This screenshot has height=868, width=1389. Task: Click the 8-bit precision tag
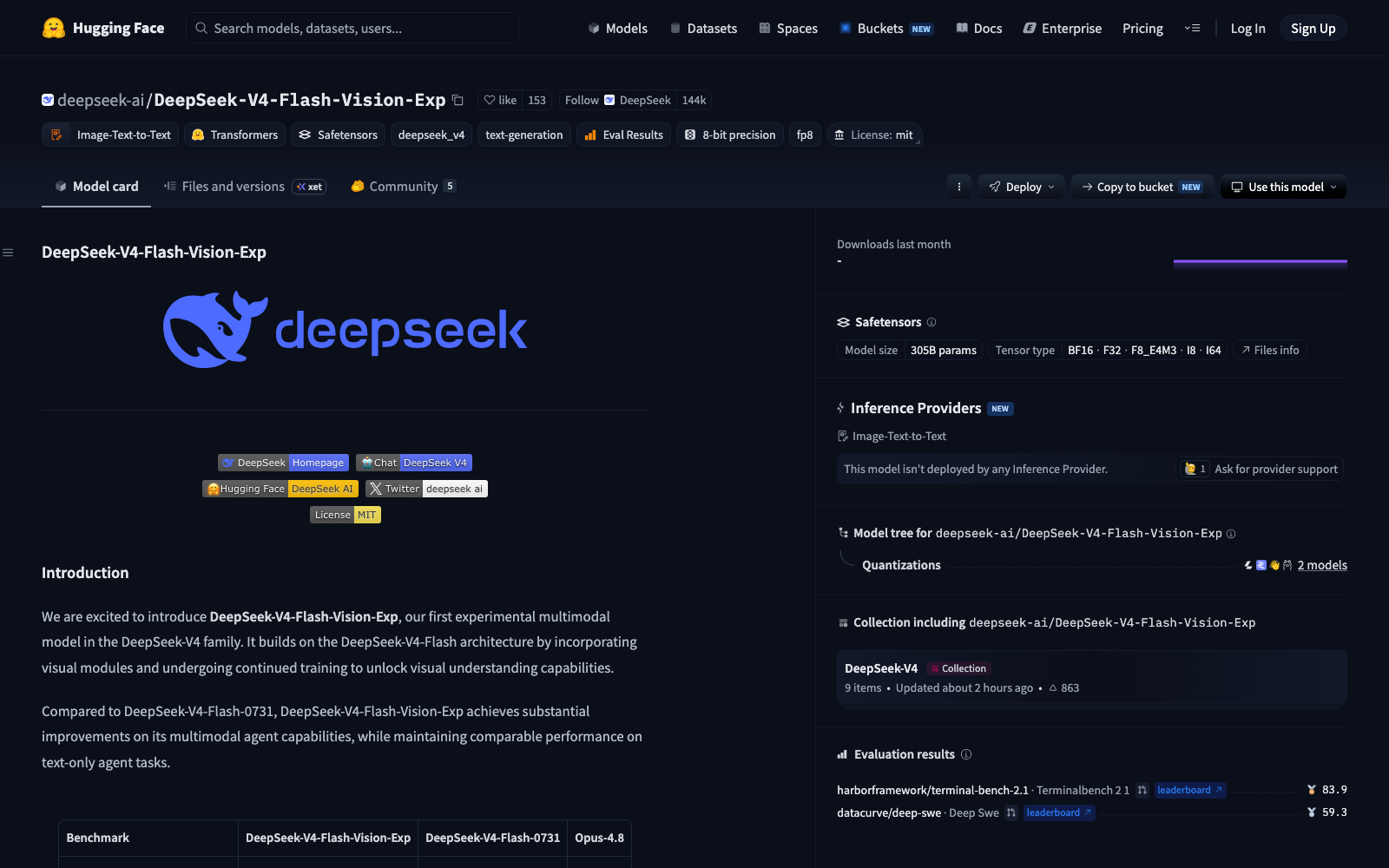coord(730,135)
